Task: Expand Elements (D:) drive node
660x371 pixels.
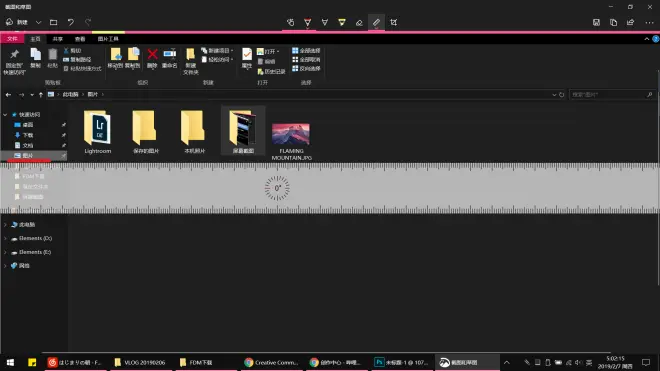Action: pos(5,238)
